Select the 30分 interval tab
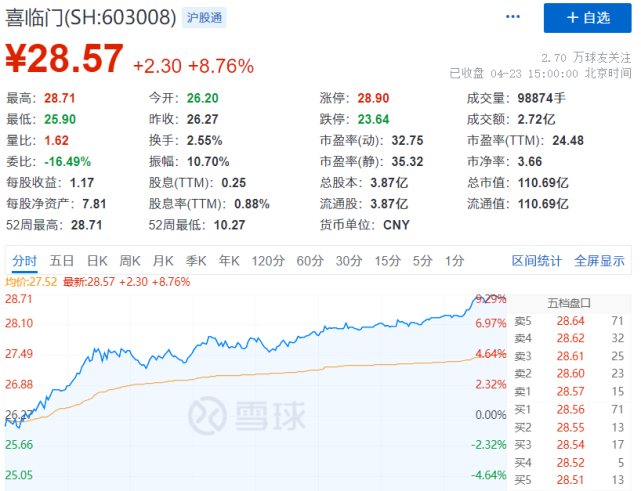The height and width of the screenshot is (491, 641). coord(349,260)
